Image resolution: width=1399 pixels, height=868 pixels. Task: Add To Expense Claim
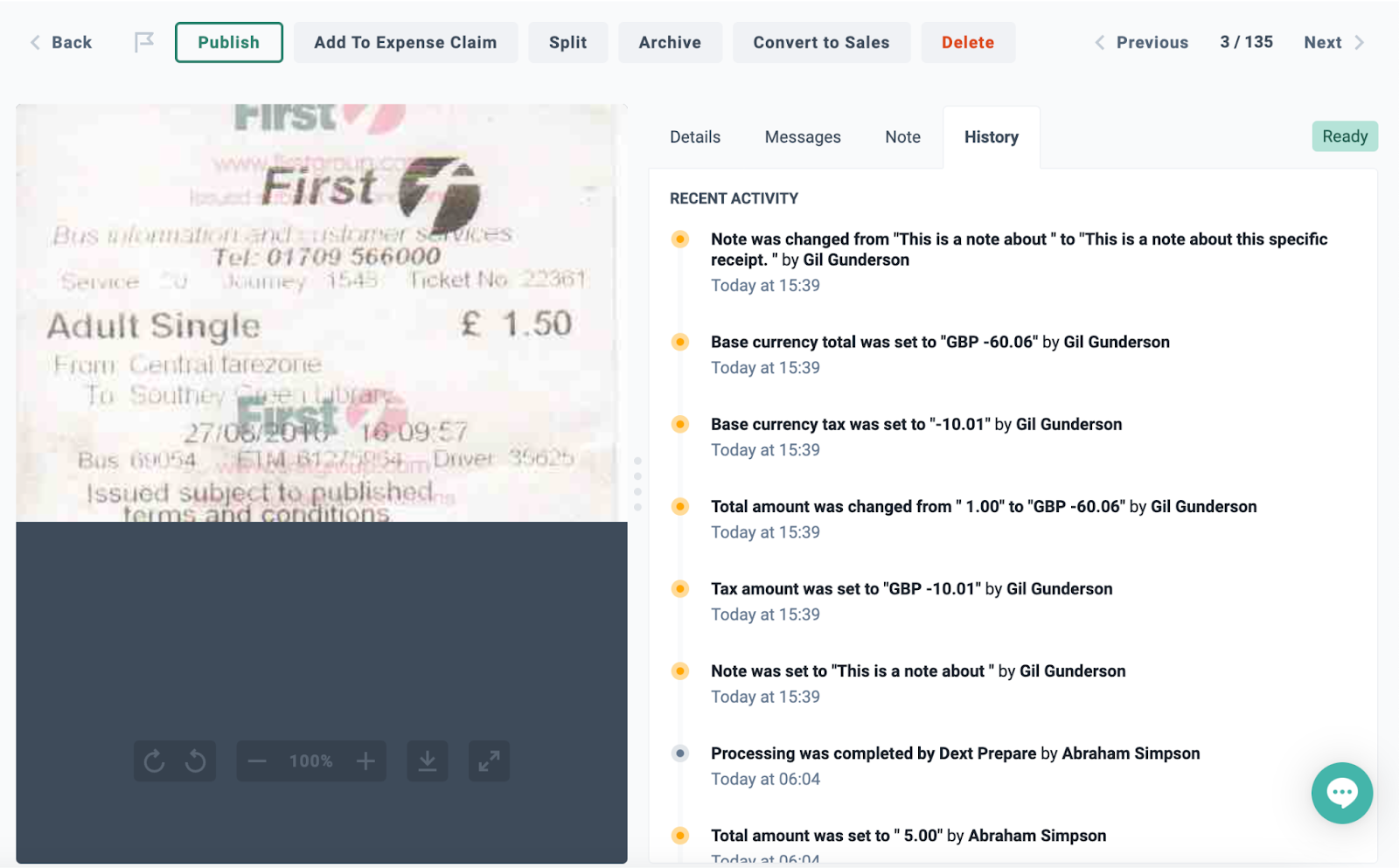click(406, 42)
